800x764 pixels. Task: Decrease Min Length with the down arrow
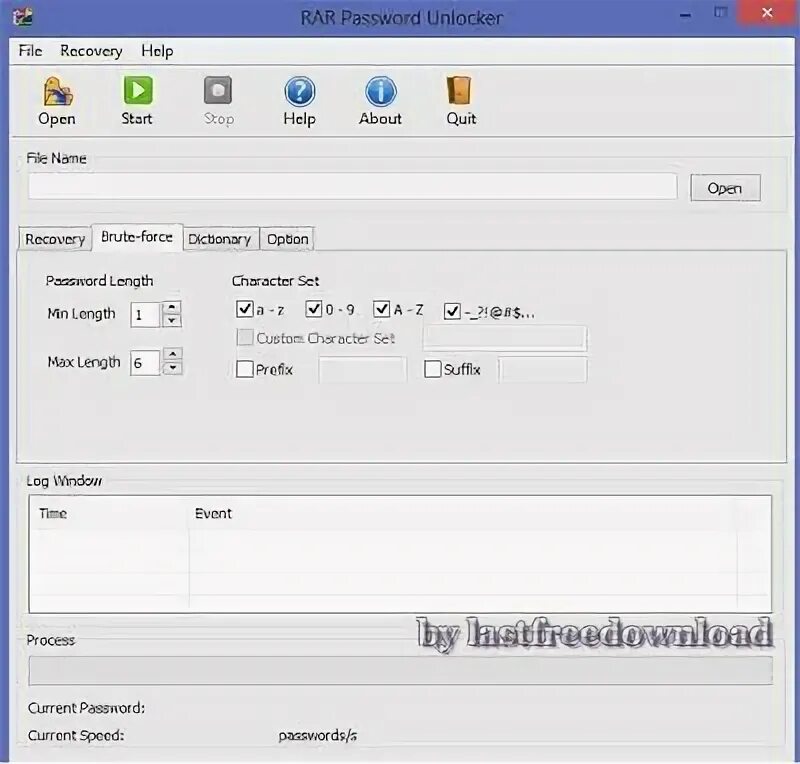(x=172, y=321)
